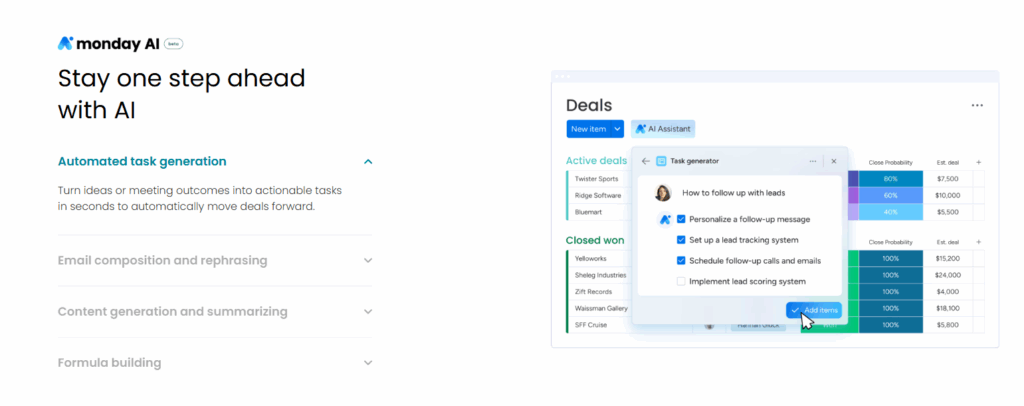Check 'Implement lead scoring system'
Screen dimensions: 1024x406
coord(681,281)
